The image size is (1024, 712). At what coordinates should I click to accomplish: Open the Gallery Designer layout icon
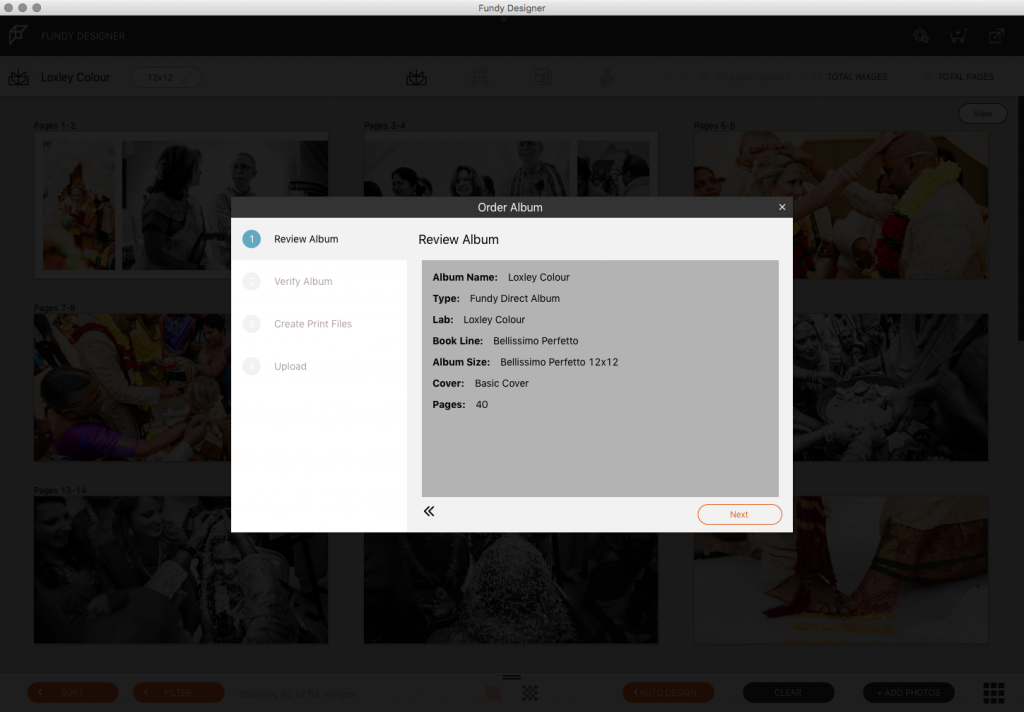click(543, 77)
